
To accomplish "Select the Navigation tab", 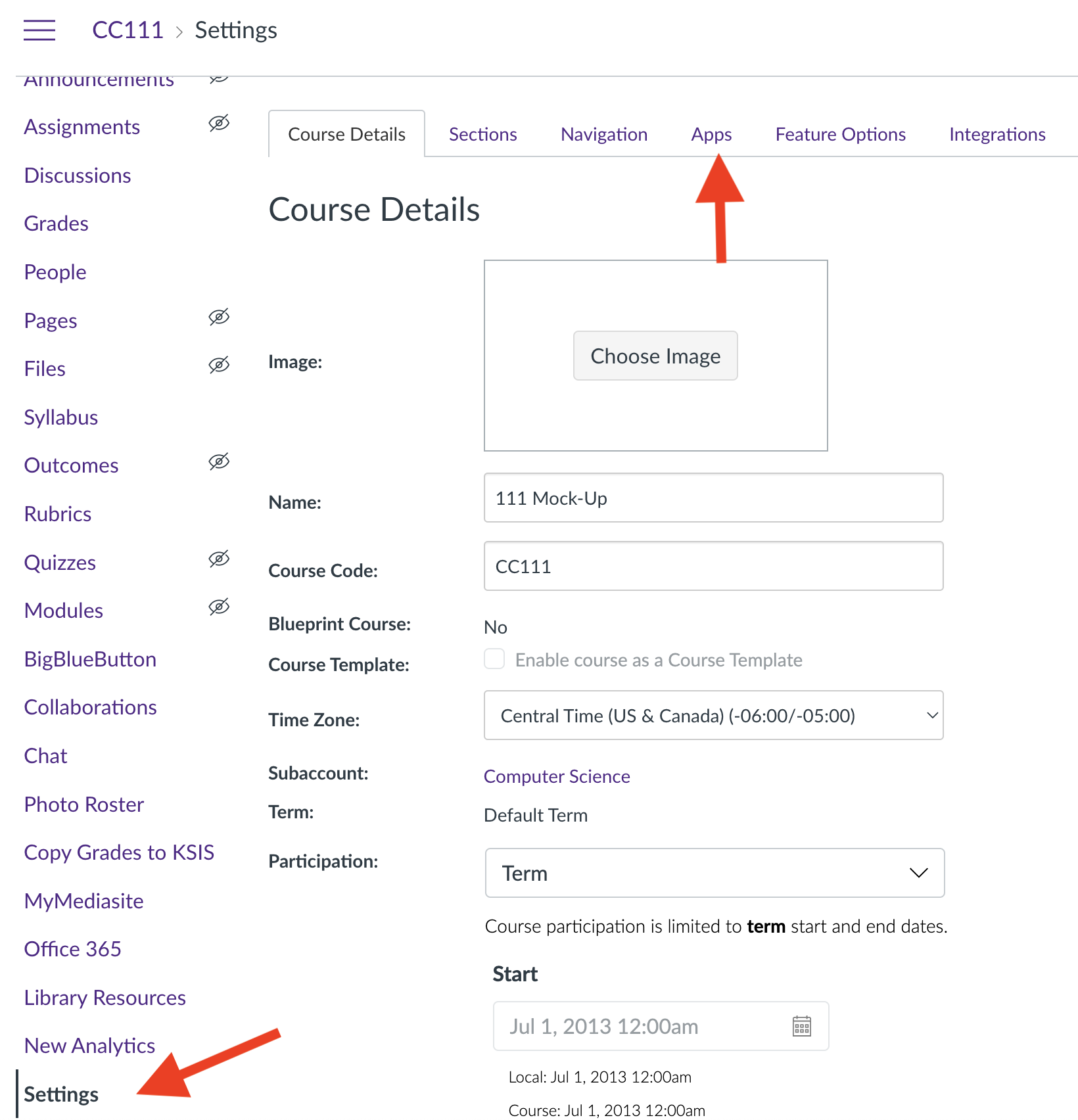I will (604, 134).
